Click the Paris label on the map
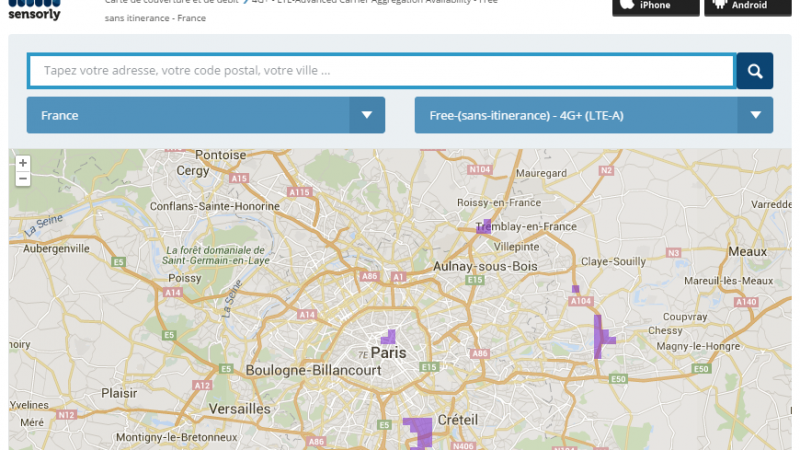The height and width of the screenshot is (450, 800). [388, 353]
